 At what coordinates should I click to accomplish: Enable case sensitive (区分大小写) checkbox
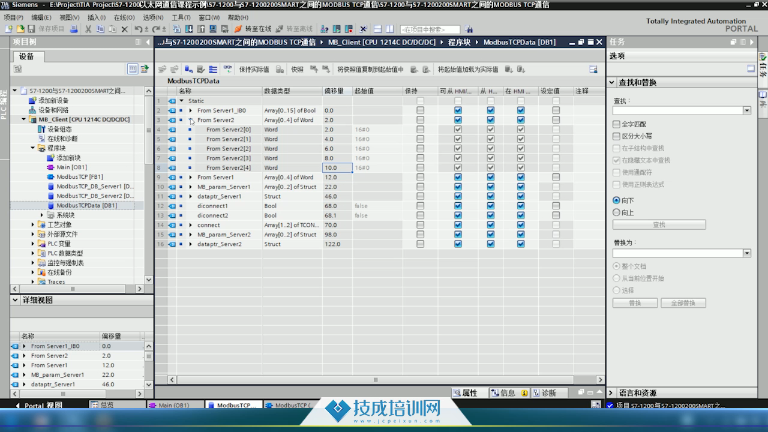(x=616, y=136)
